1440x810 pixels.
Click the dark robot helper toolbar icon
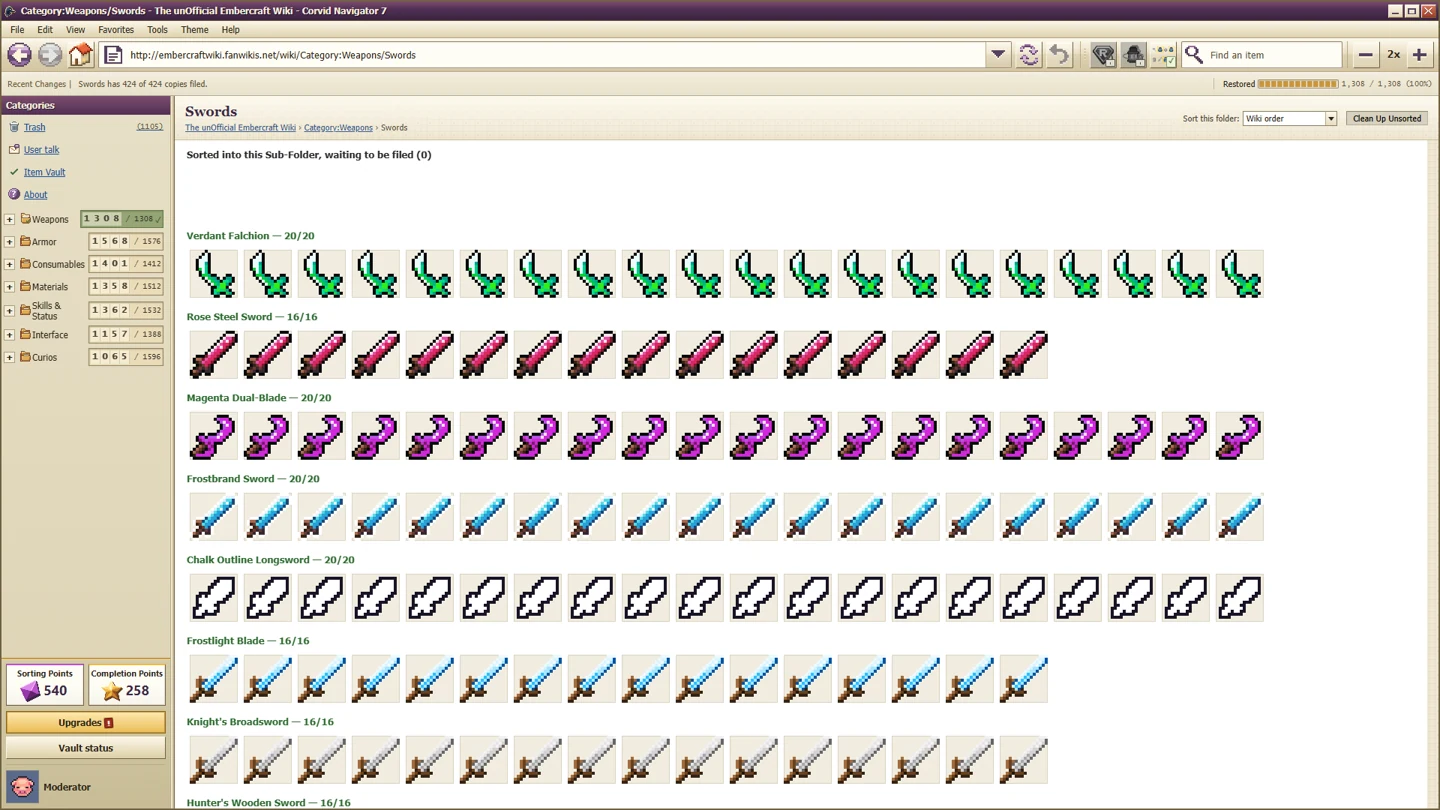(x=1133, y=55)
